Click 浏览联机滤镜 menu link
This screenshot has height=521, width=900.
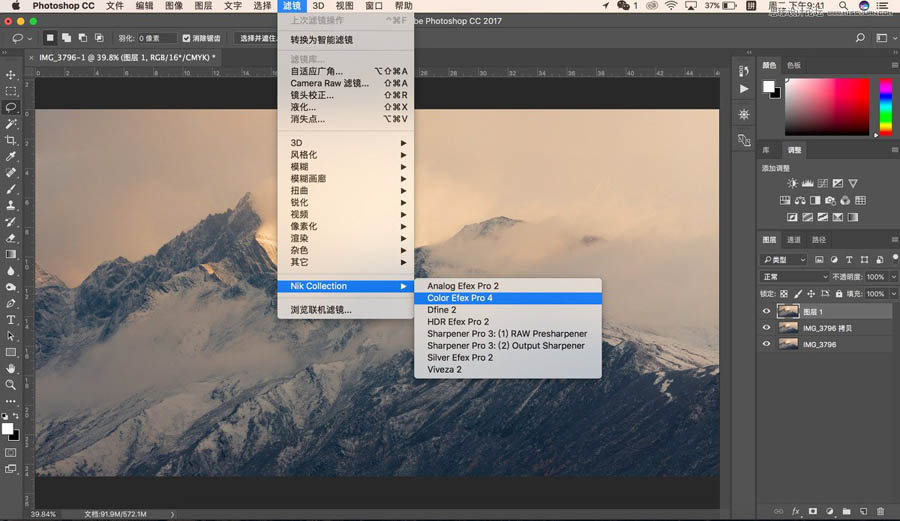345,310
